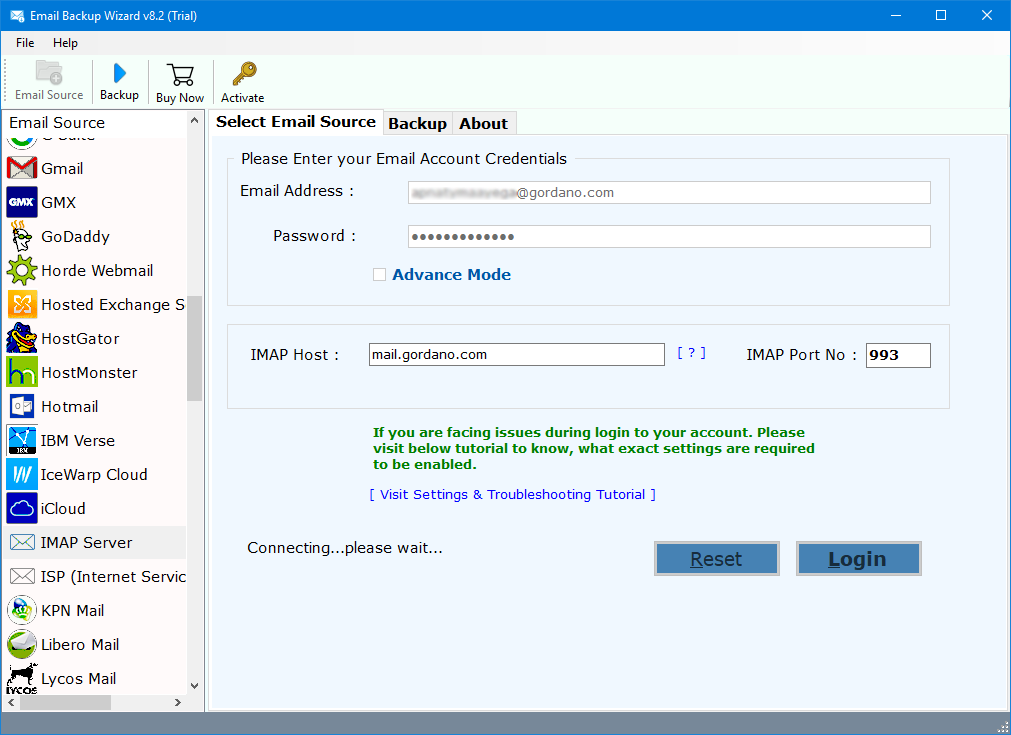Select the IceWarp Cloud text entry
Viewport: 1011px width, 735px height.
tap(94, 475)
